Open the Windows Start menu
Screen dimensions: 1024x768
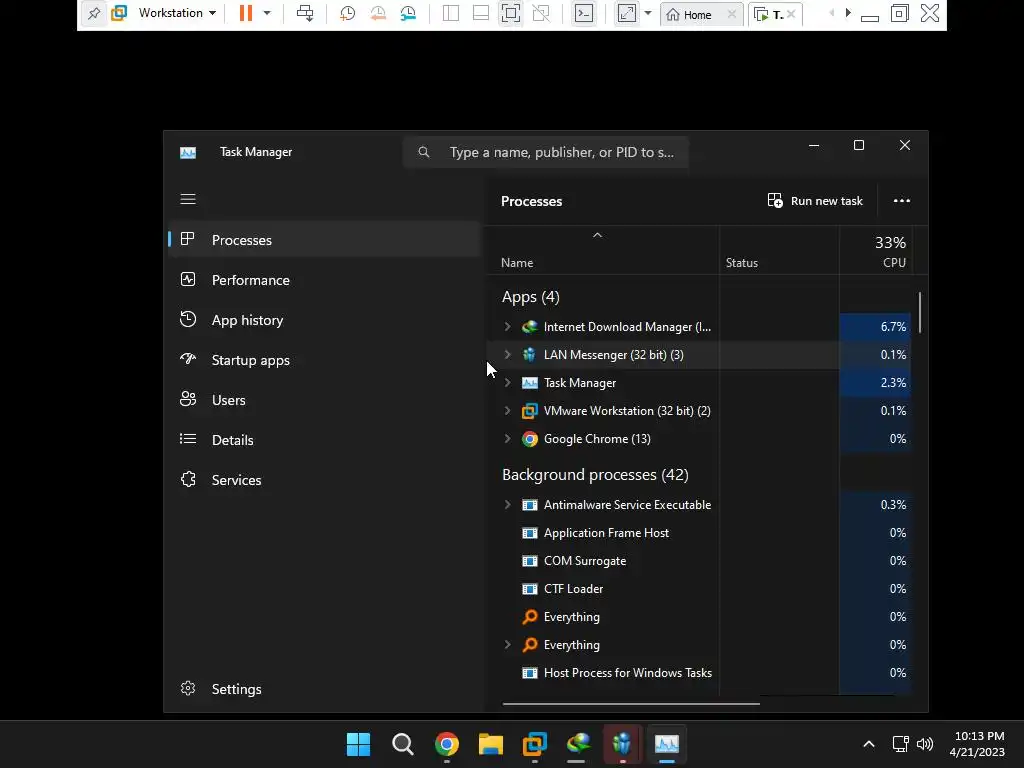358,744
